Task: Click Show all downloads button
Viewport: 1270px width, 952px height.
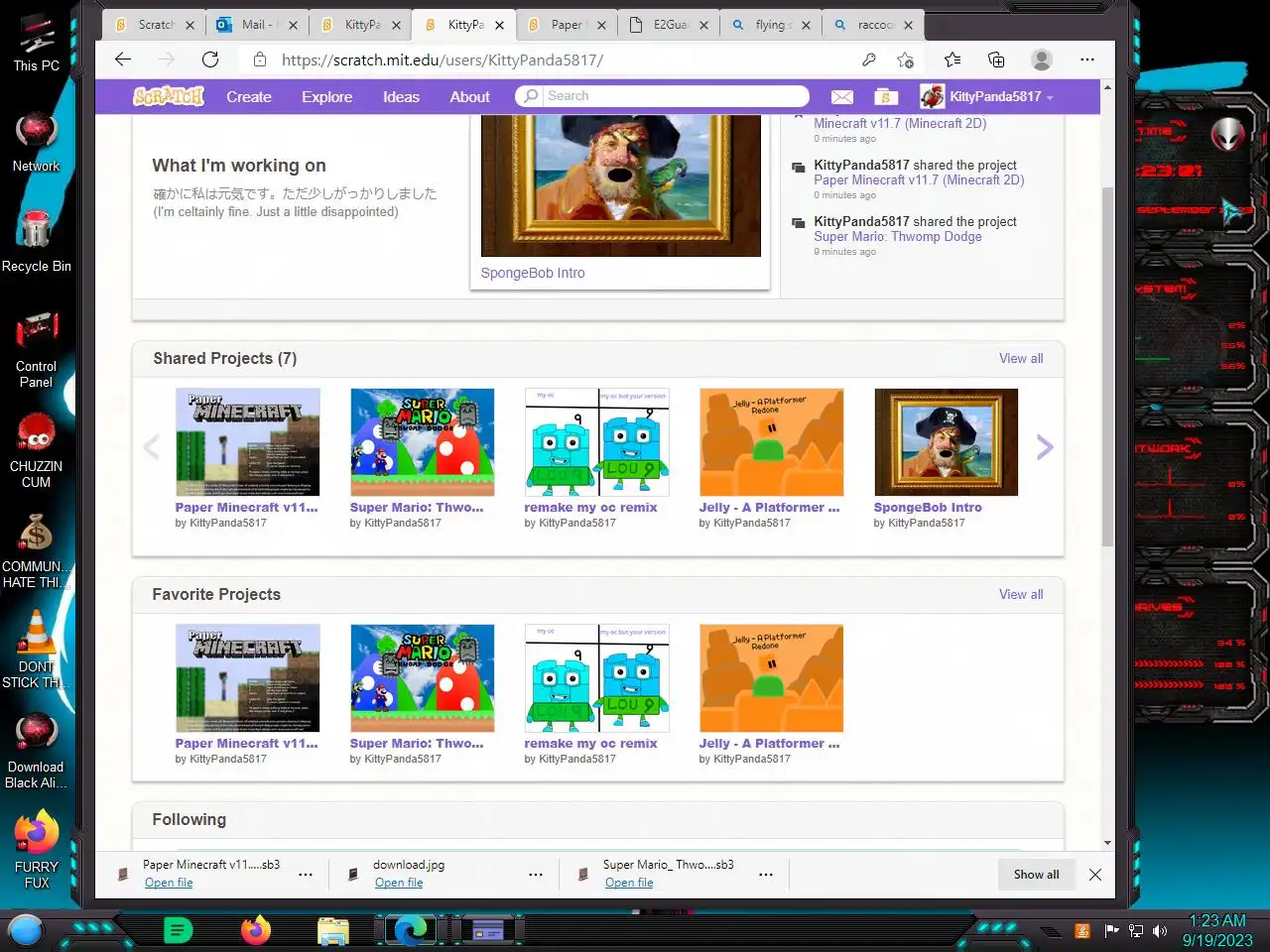Action: click(x=1037, y=875)
